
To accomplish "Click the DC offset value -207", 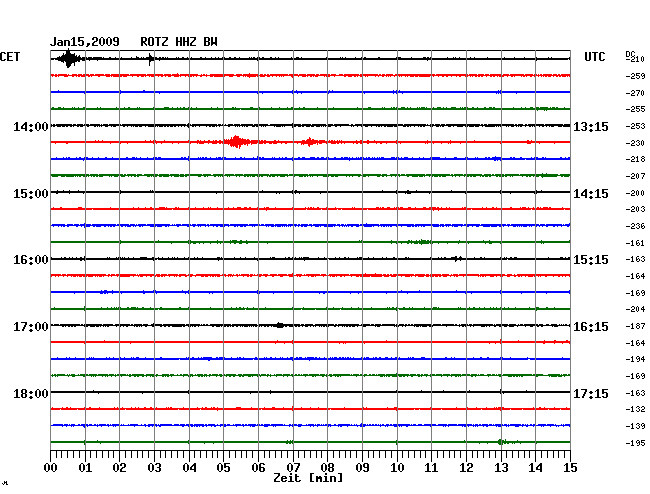I will [x=635, y=176].
